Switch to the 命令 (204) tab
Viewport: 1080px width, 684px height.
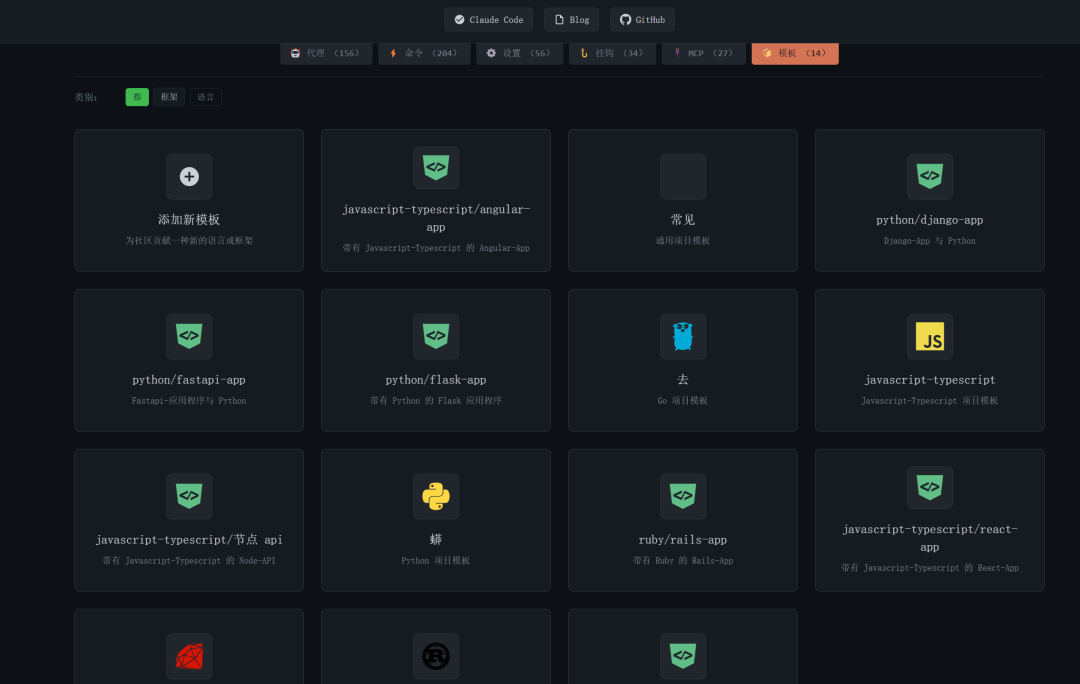point(424,53)
